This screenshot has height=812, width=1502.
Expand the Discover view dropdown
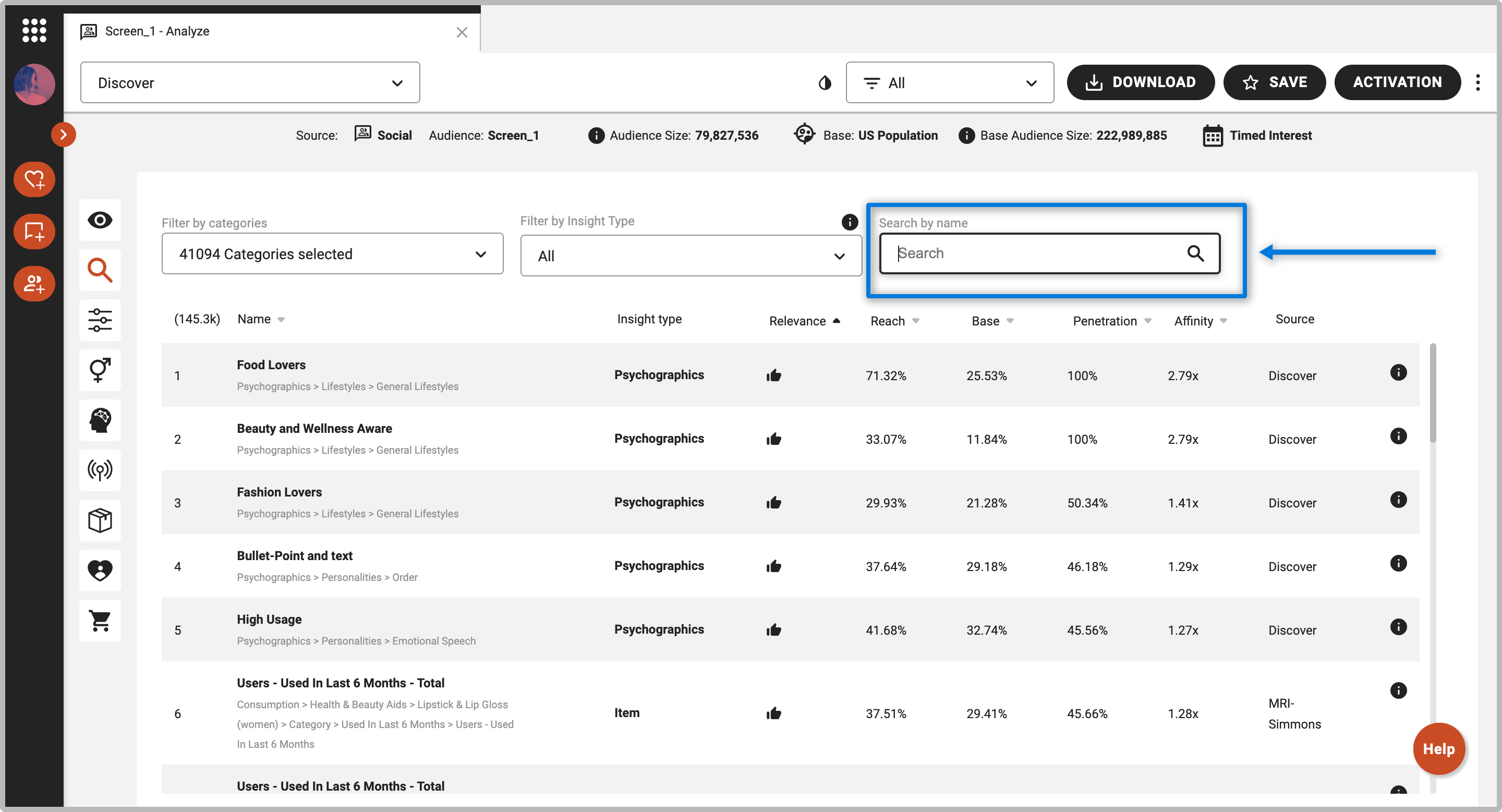click(x=250, y=83)
